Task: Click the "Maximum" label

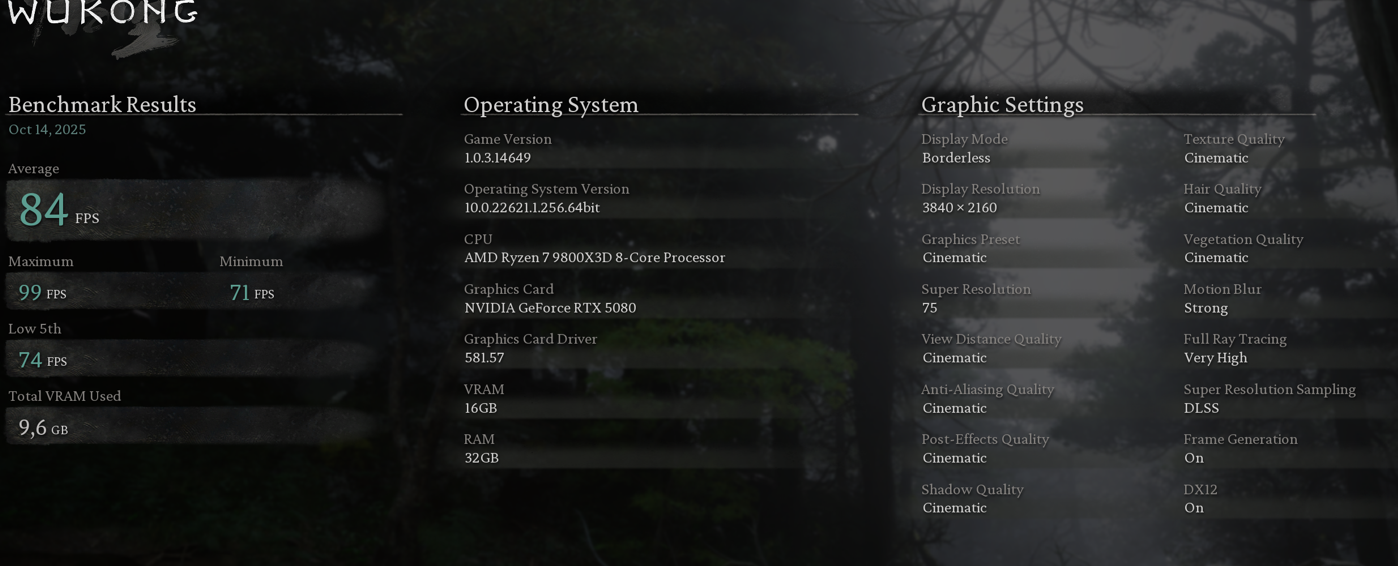Action: 41,261
